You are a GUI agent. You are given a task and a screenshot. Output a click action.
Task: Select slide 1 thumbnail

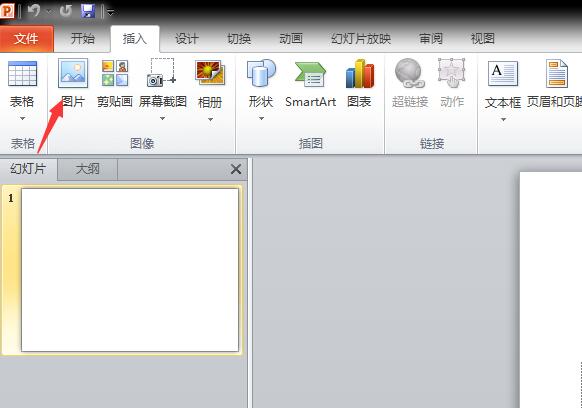pyautogui.click(x=130, y=270)
